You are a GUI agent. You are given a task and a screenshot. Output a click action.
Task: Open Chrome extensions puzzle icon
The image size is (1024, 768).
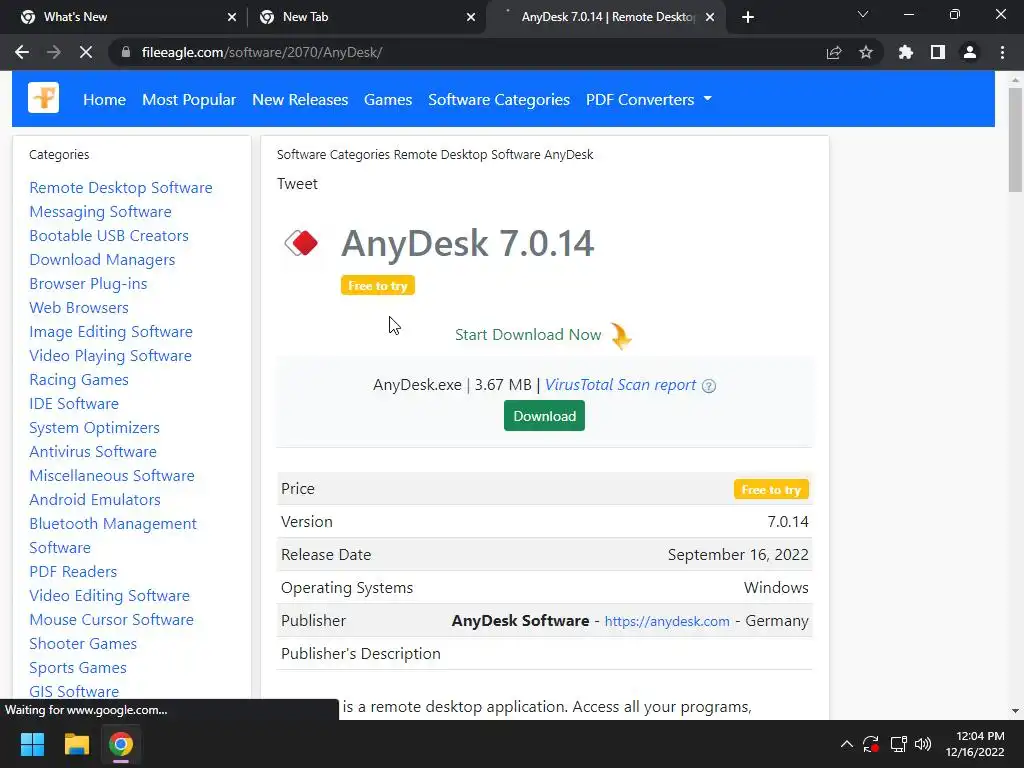tap(906, 52)
